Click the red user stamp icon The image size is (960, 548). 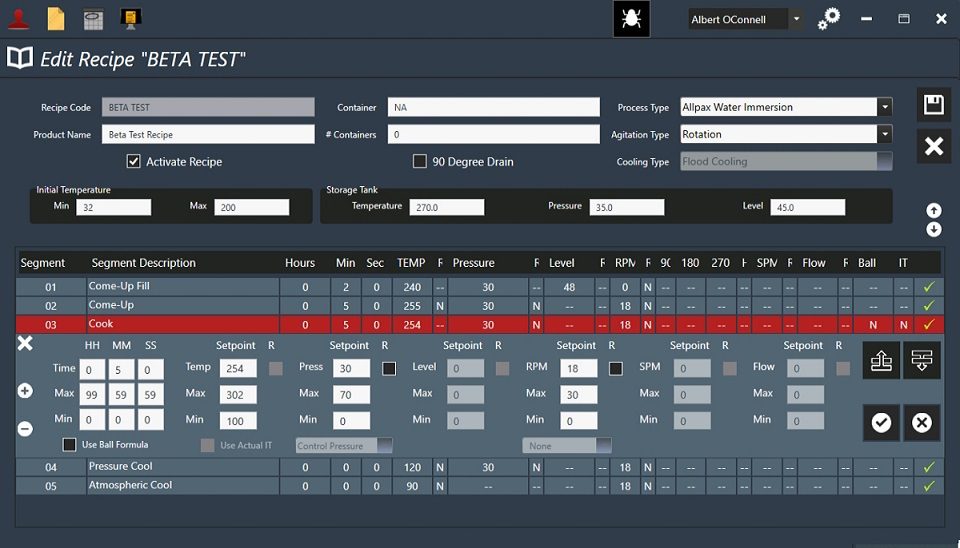[18, 18]
